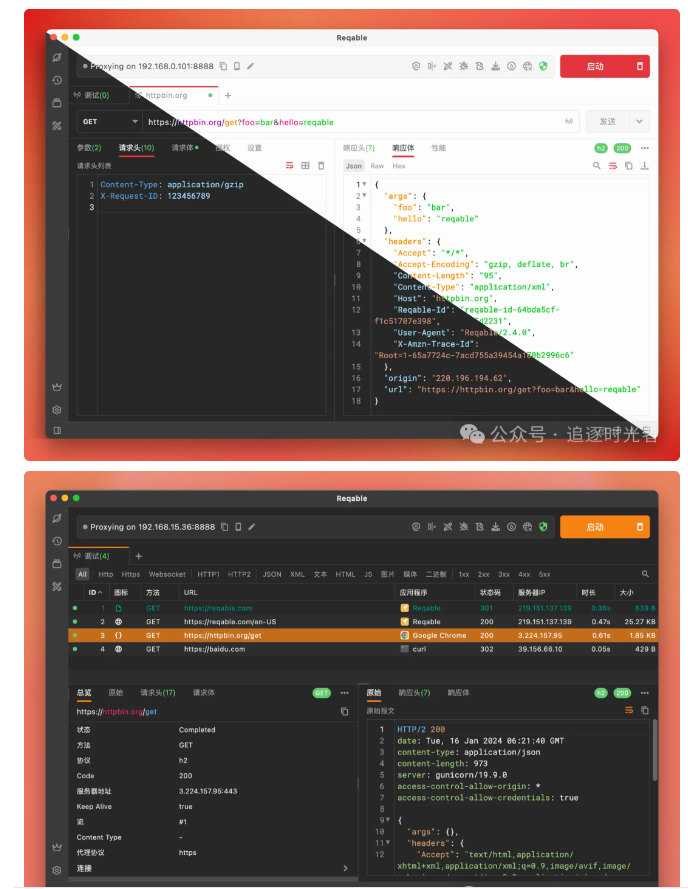Select row 4 https://baidu.com in traffic list
The height and width of the screenshot is (889, 688).
point(363,649)
